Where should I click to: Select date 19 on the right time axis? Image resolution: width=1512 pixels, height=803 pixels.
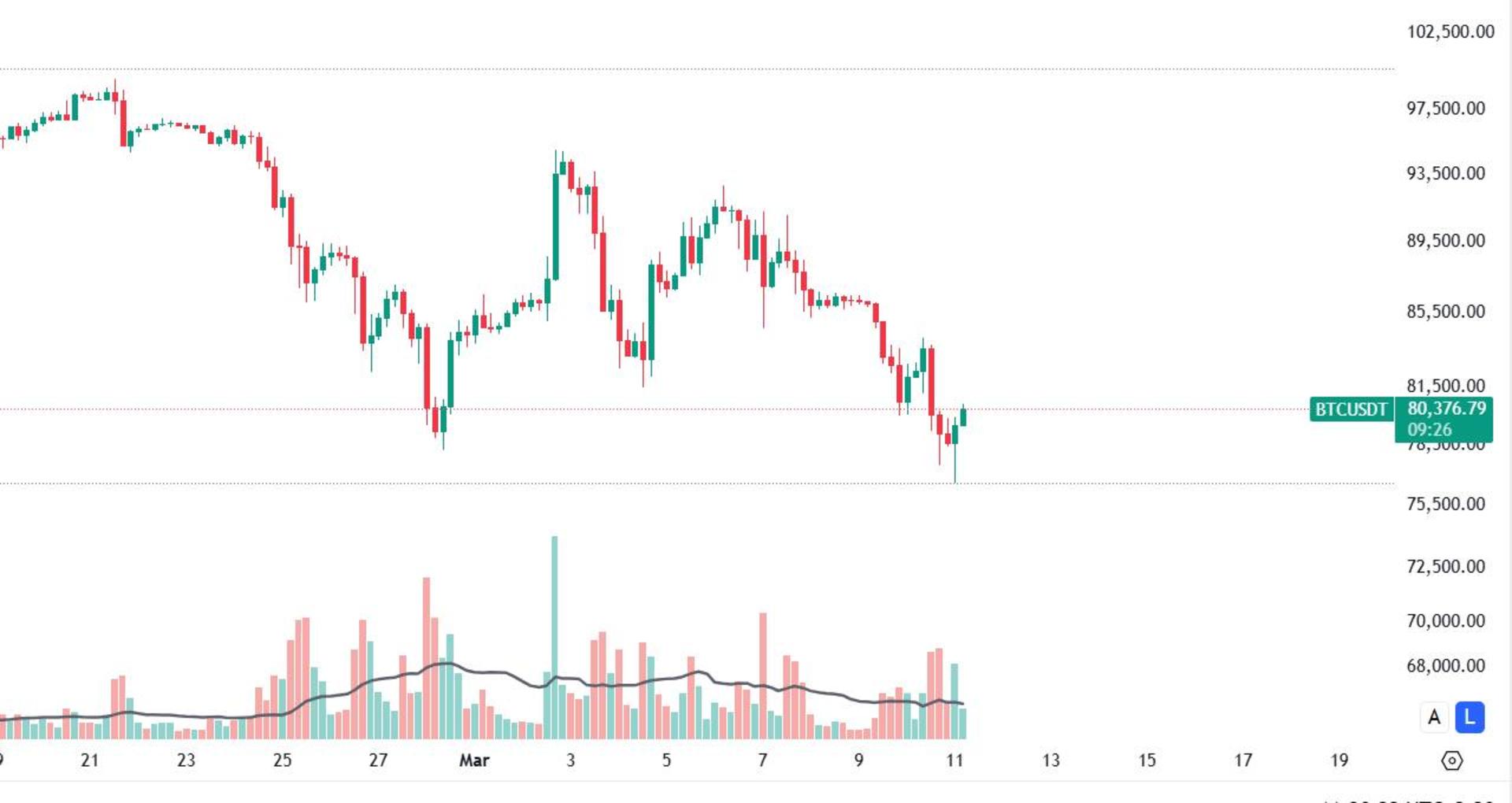1339,760
